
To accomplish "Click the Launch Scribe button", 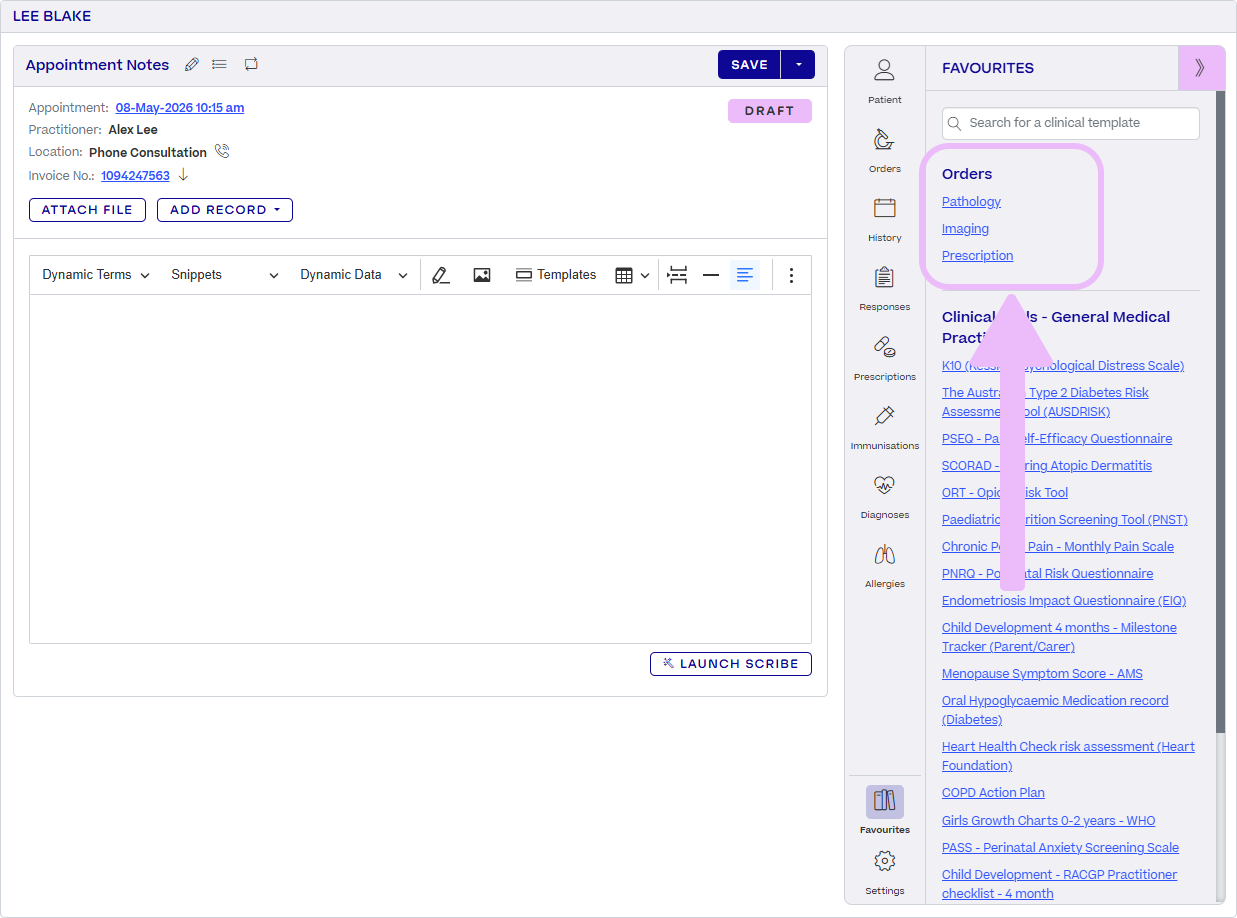I will tap(731, 664).
